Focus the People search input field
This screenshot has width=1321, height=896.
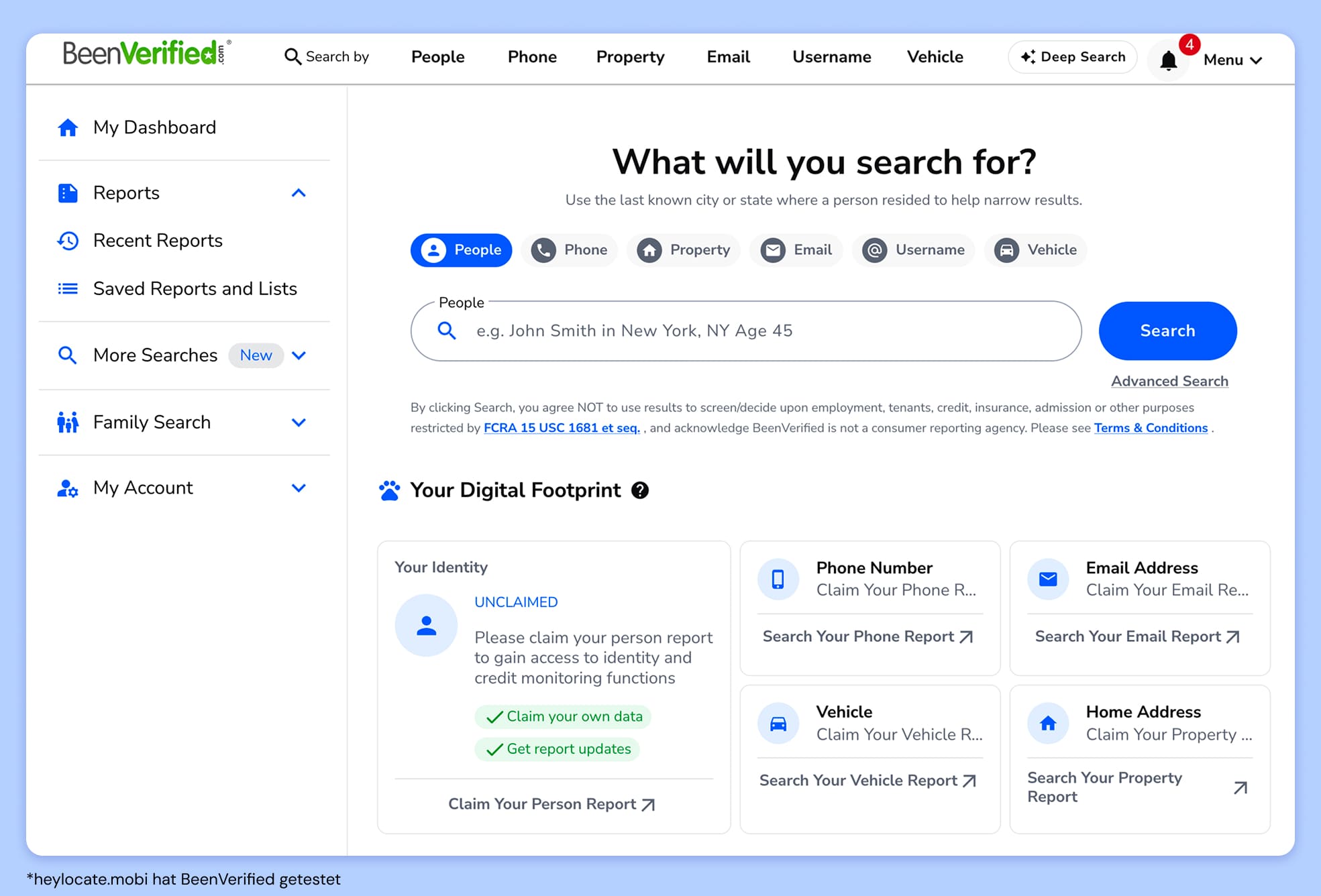746,331
